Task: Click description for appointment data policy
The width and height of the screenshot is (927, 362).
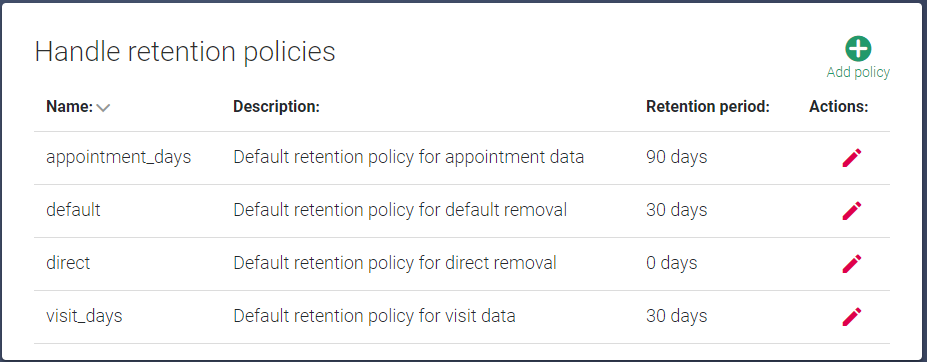Action: tap(409, 157)
